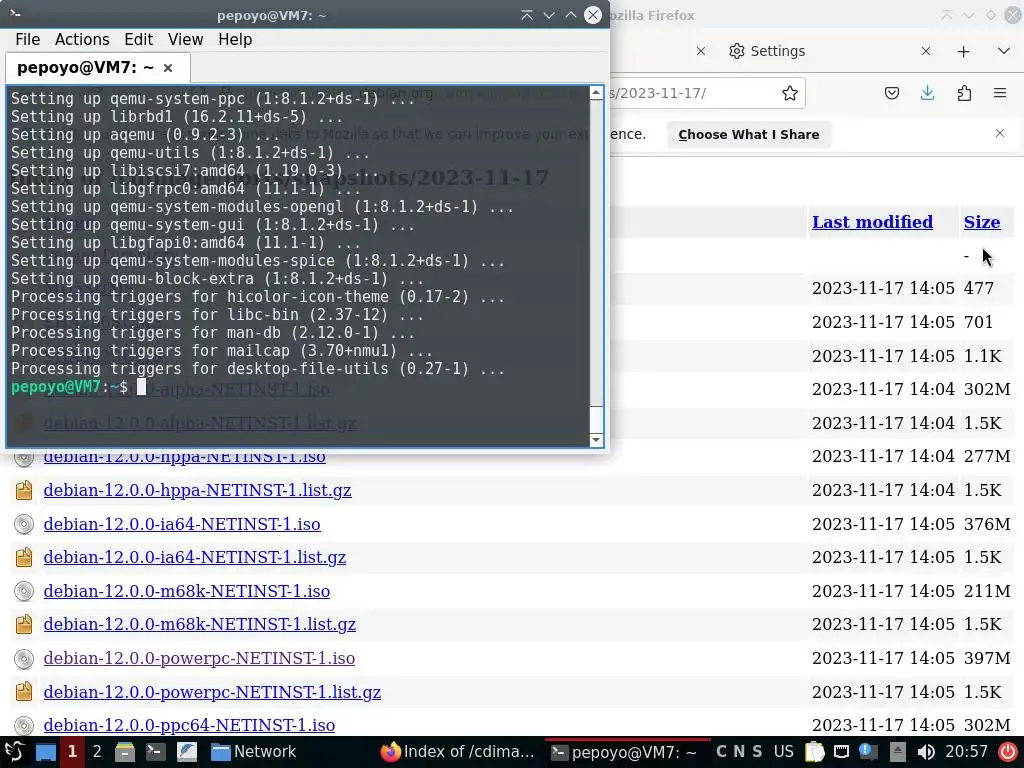Close the pepoyo@VM7 terminal tab

tap(168, 68)
